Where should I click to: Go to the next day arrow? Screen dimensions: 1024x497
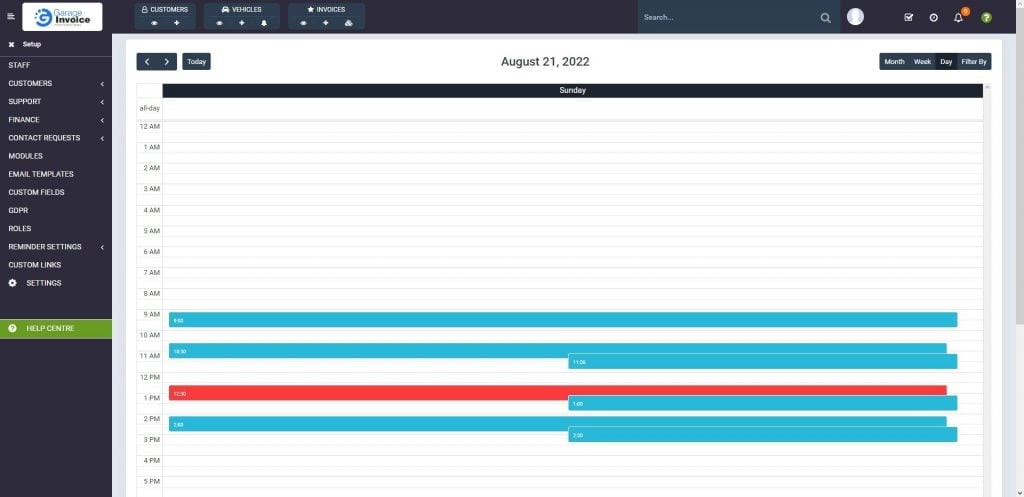pyautogui.click(x=167, y=62)
